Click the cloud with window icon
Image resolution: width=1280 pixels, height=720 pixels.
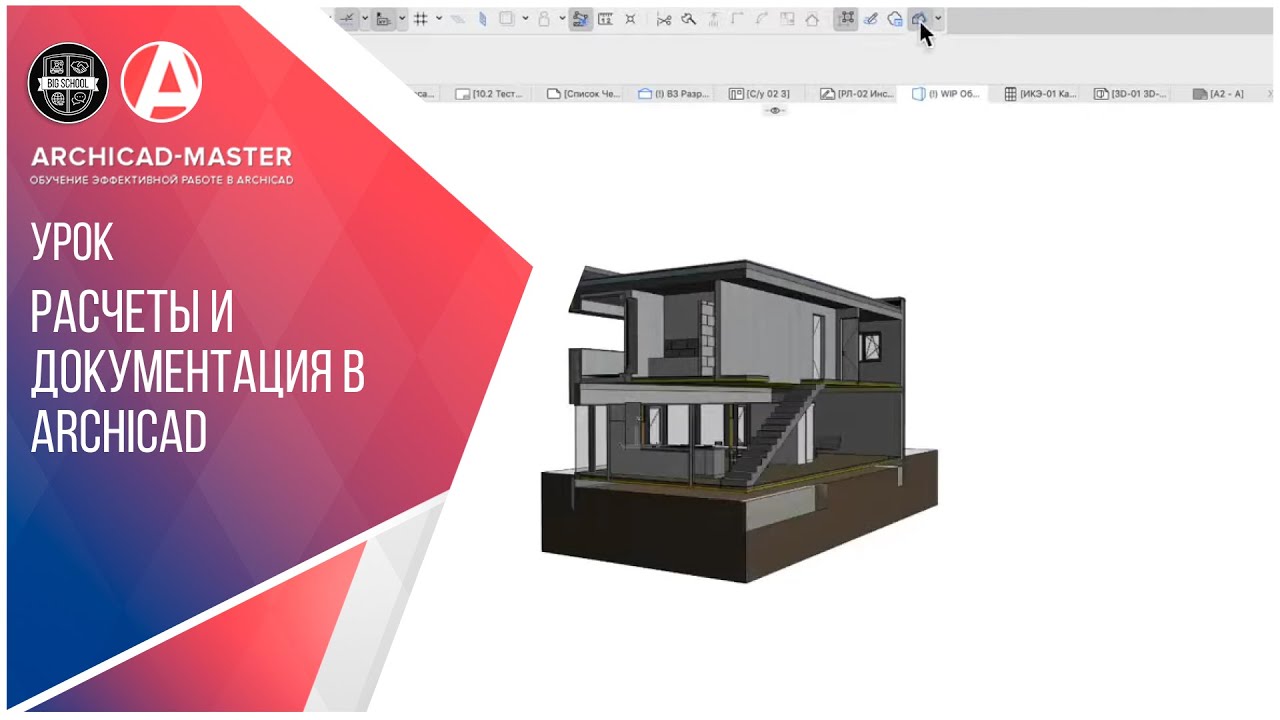[x=895, y=19]
